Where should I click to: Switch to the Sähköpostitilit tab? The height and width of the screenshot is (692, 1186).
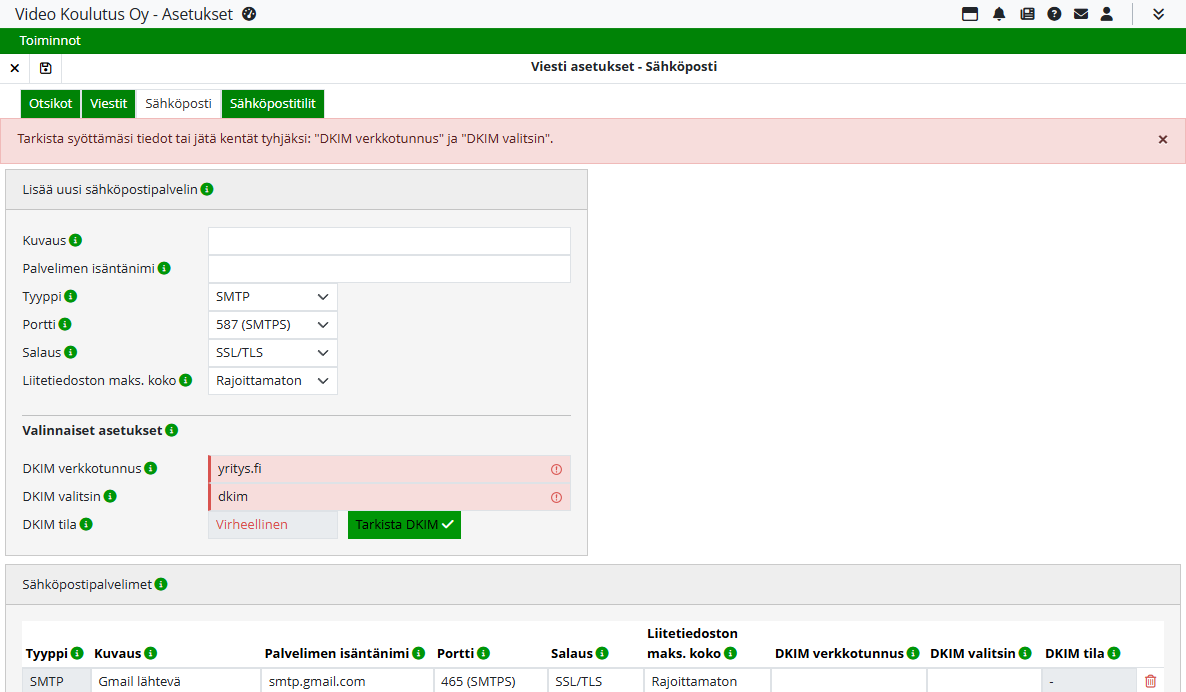click(273, 104)
